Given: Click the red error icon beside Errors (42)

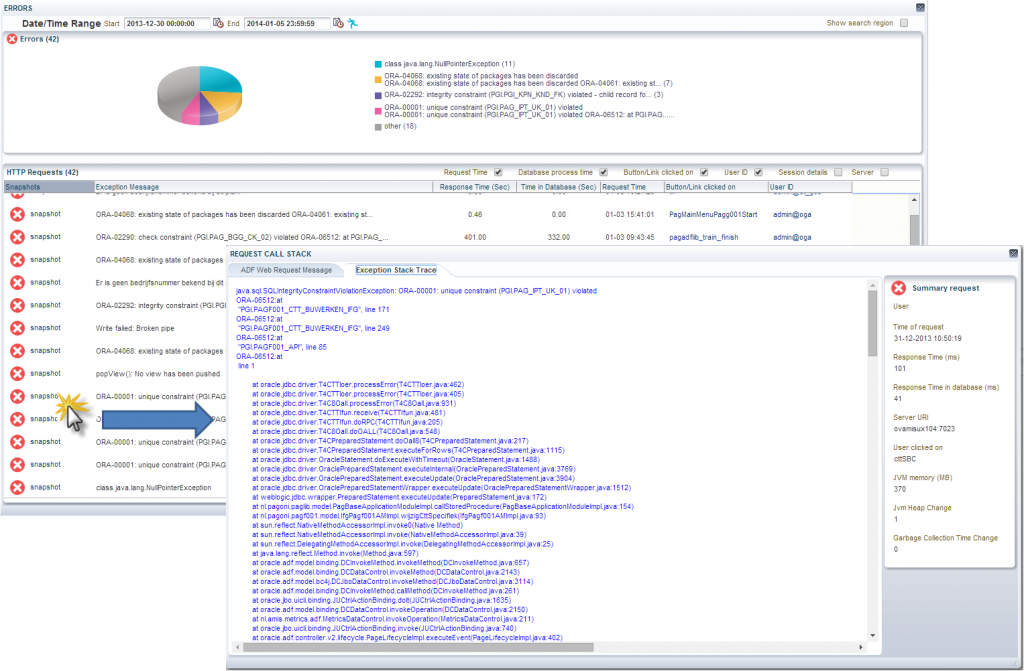Looking at the screenshot, I should coord(12,39).
